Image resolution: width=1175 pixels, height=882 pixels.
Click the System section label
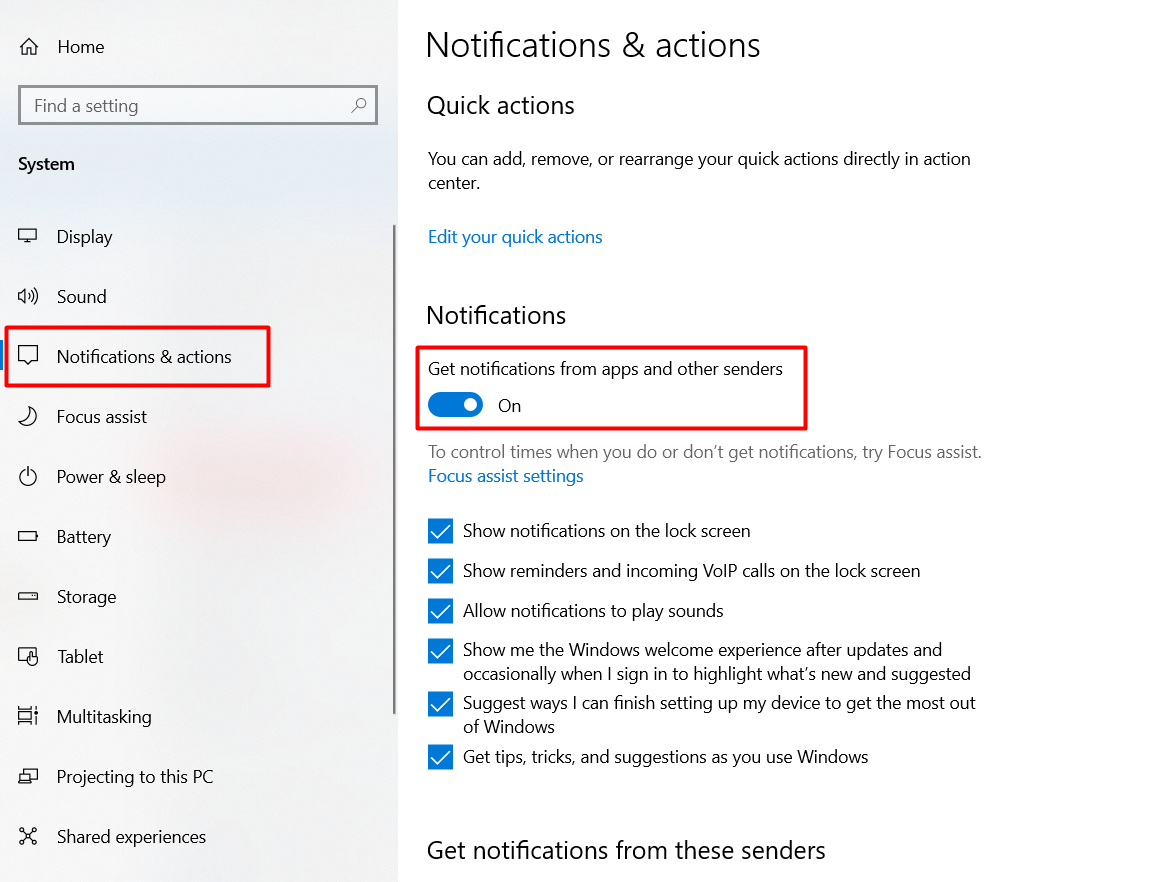[x=46, y=164]
